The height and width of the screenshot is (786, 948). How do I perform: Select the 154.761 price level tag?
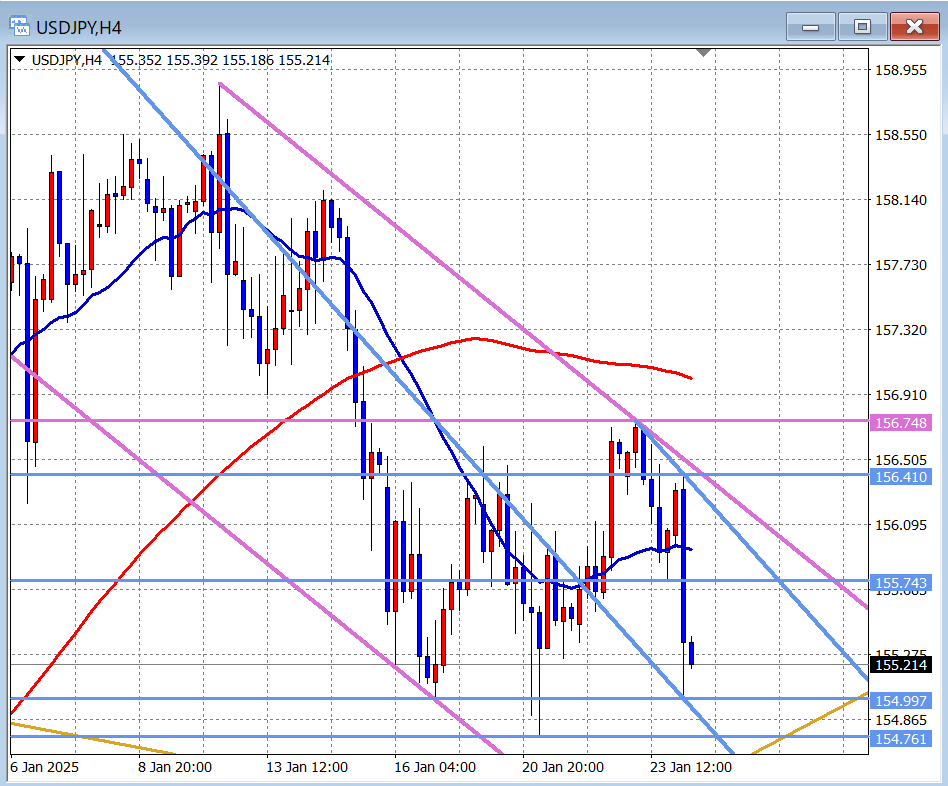click(x=901, y=738)
